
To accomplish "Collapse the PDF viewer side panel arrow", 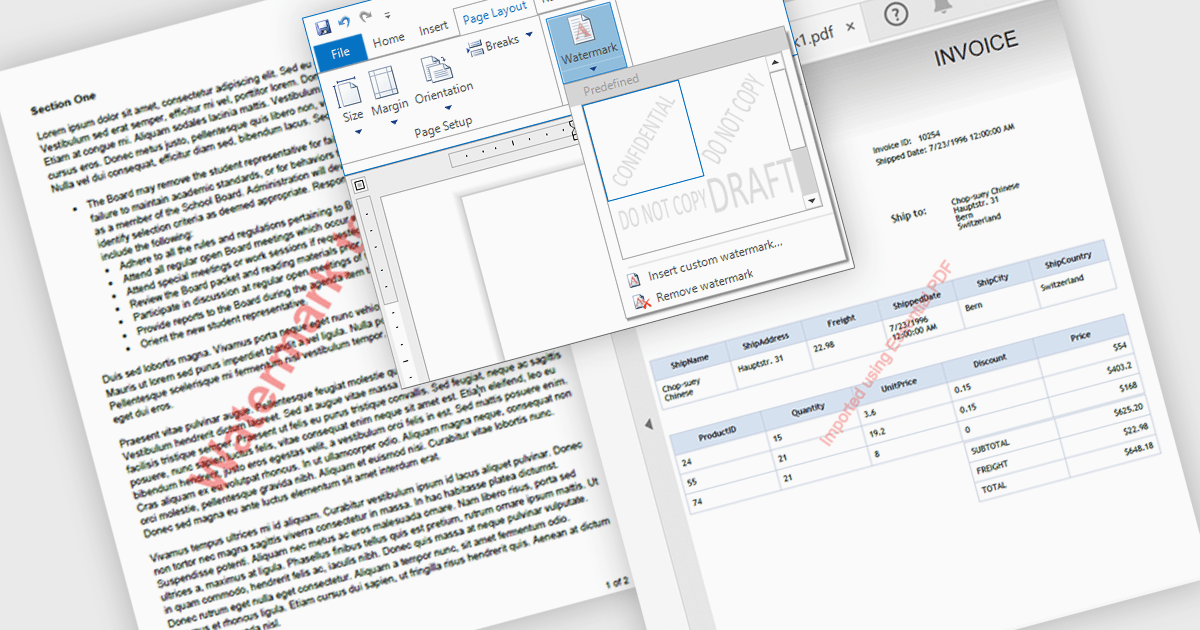I will (x=648, y=426).
